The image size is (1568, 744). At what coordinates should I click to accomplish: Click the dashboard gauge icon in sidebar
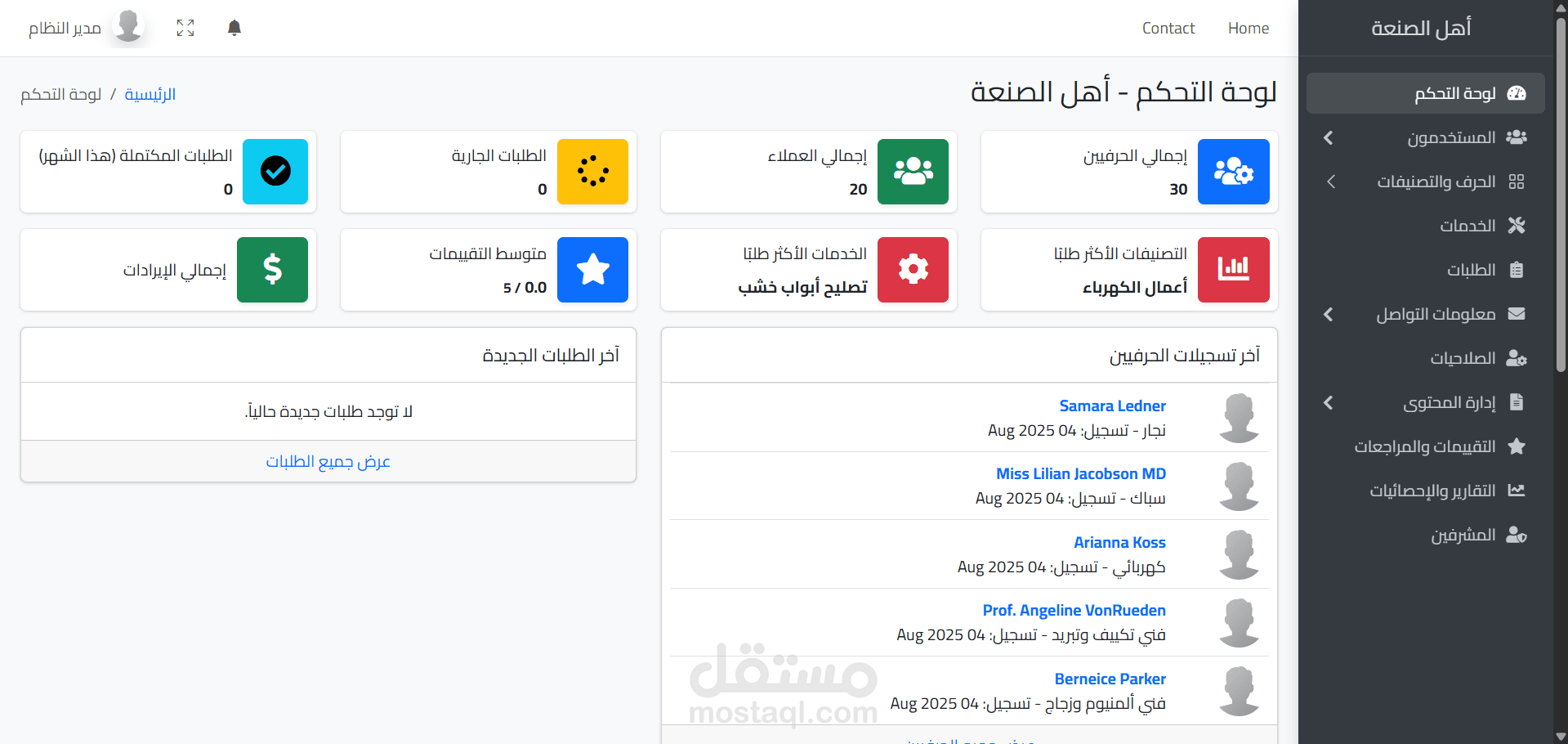coord(1517,93)
